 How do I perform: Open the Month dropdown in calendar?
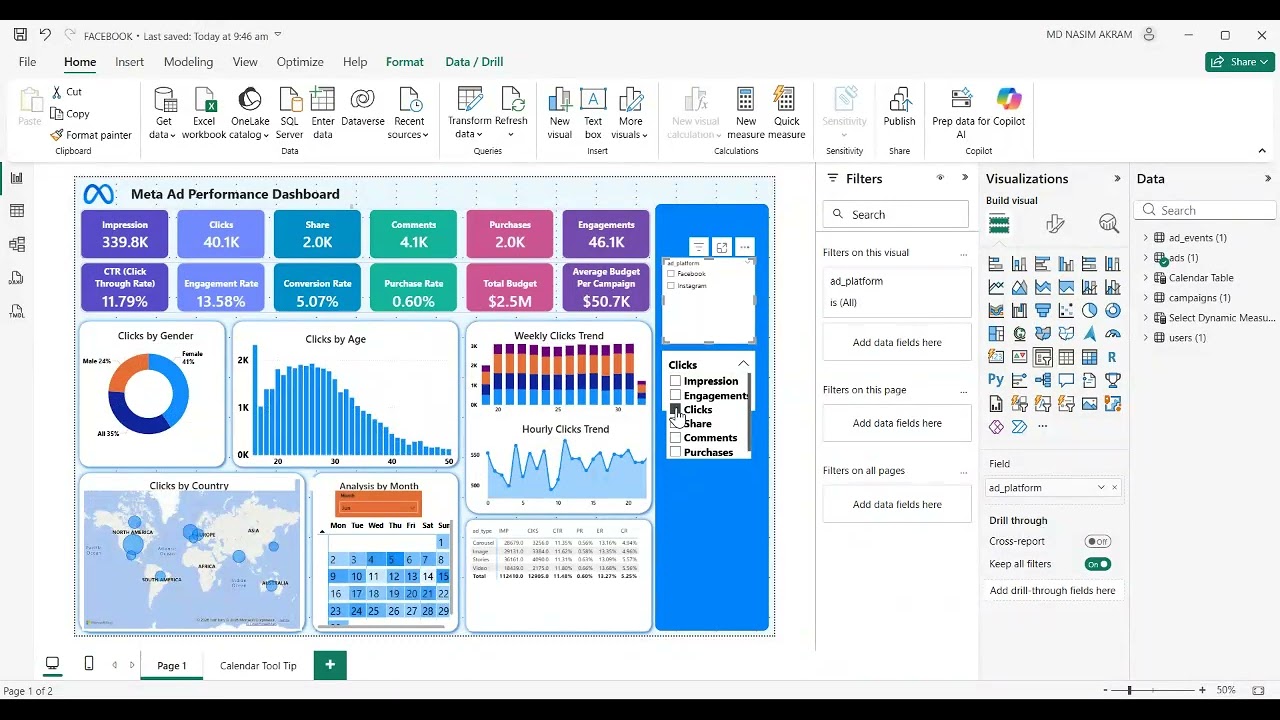click(378, 508)
